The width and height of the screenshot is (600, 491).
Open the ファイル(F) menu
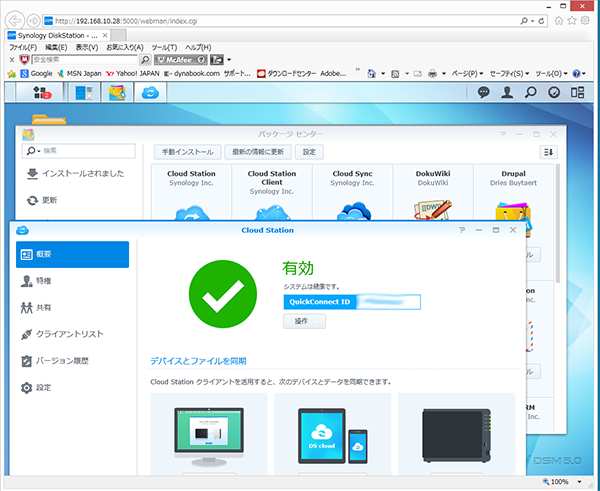click(x=23, y=47)
